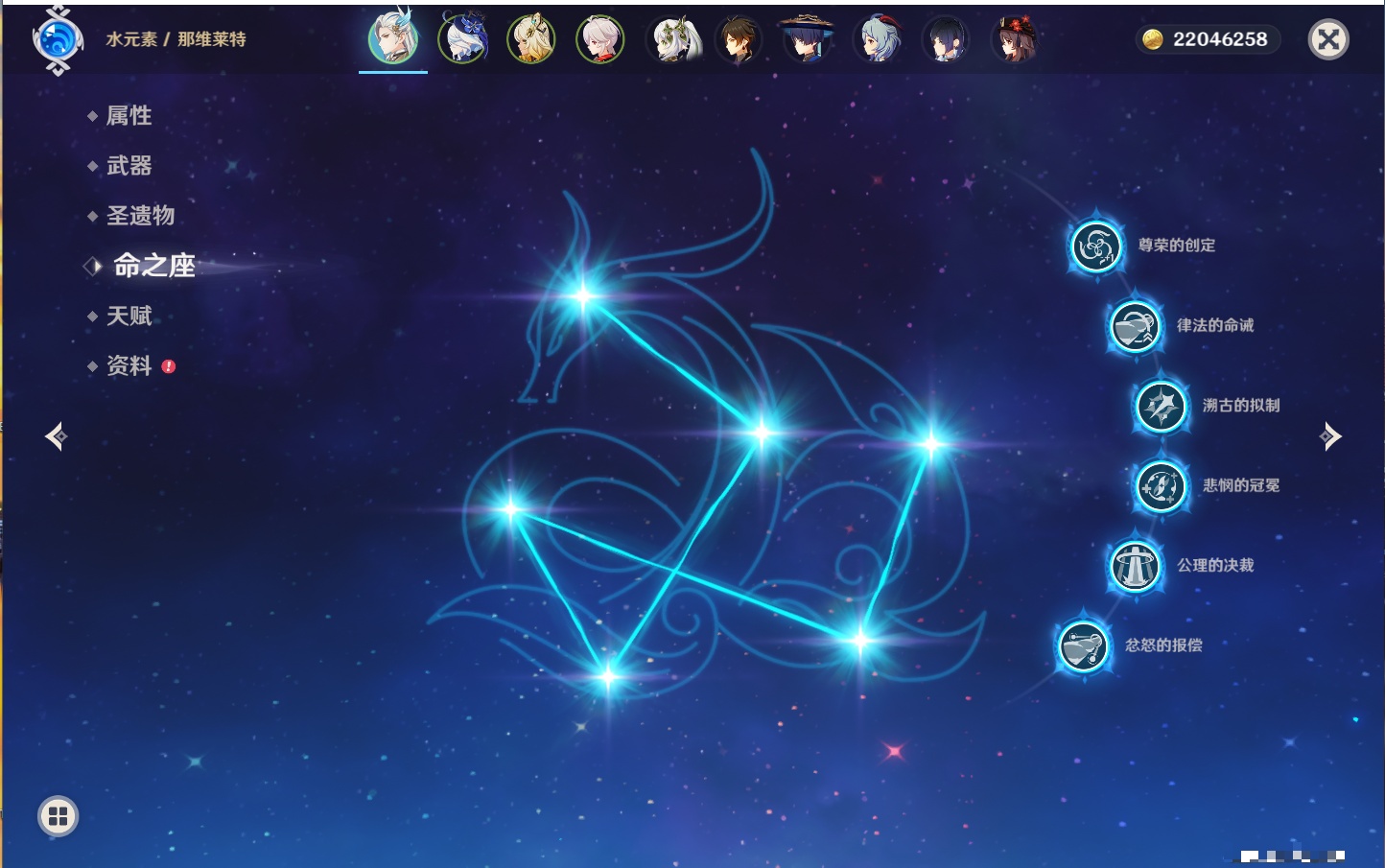
Task: Click the 律法的命诫 label
Action: [x=1215, y=325]
